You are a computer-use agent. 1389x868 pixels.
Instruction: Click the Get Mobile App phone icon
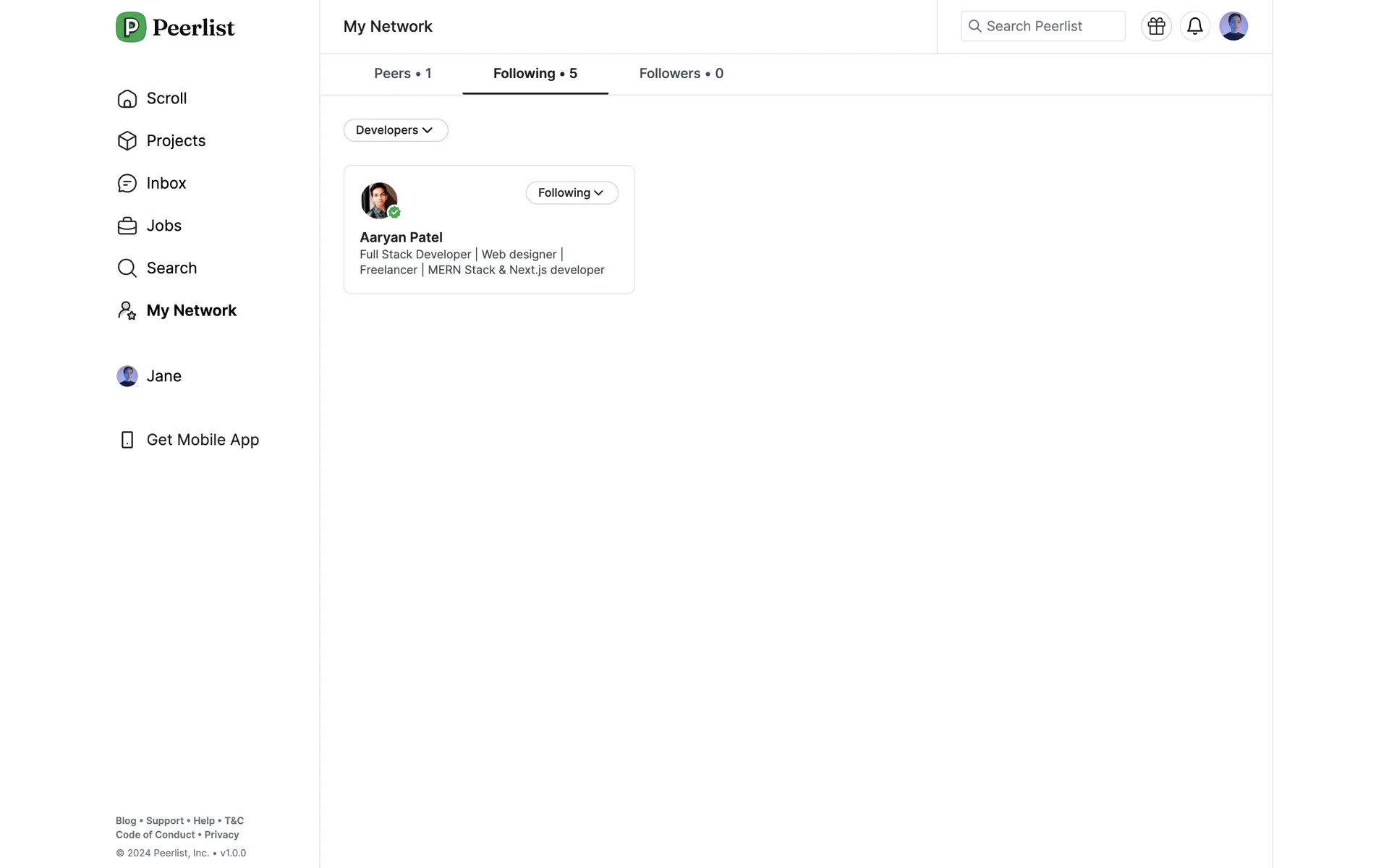pos(127,440)
